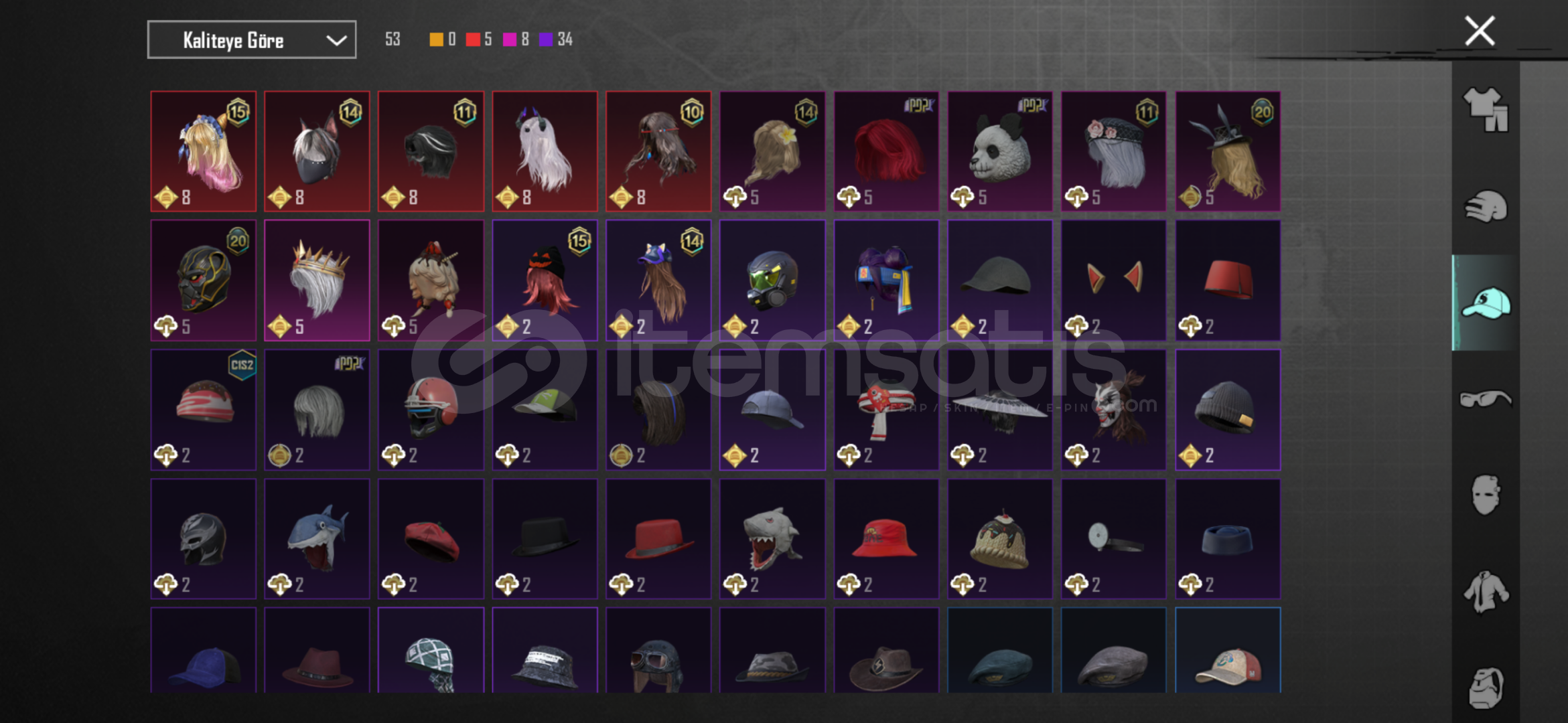Close the inventory with X button
The height and width of the screenshot is (723, 1568).
tap(1480, 31)
